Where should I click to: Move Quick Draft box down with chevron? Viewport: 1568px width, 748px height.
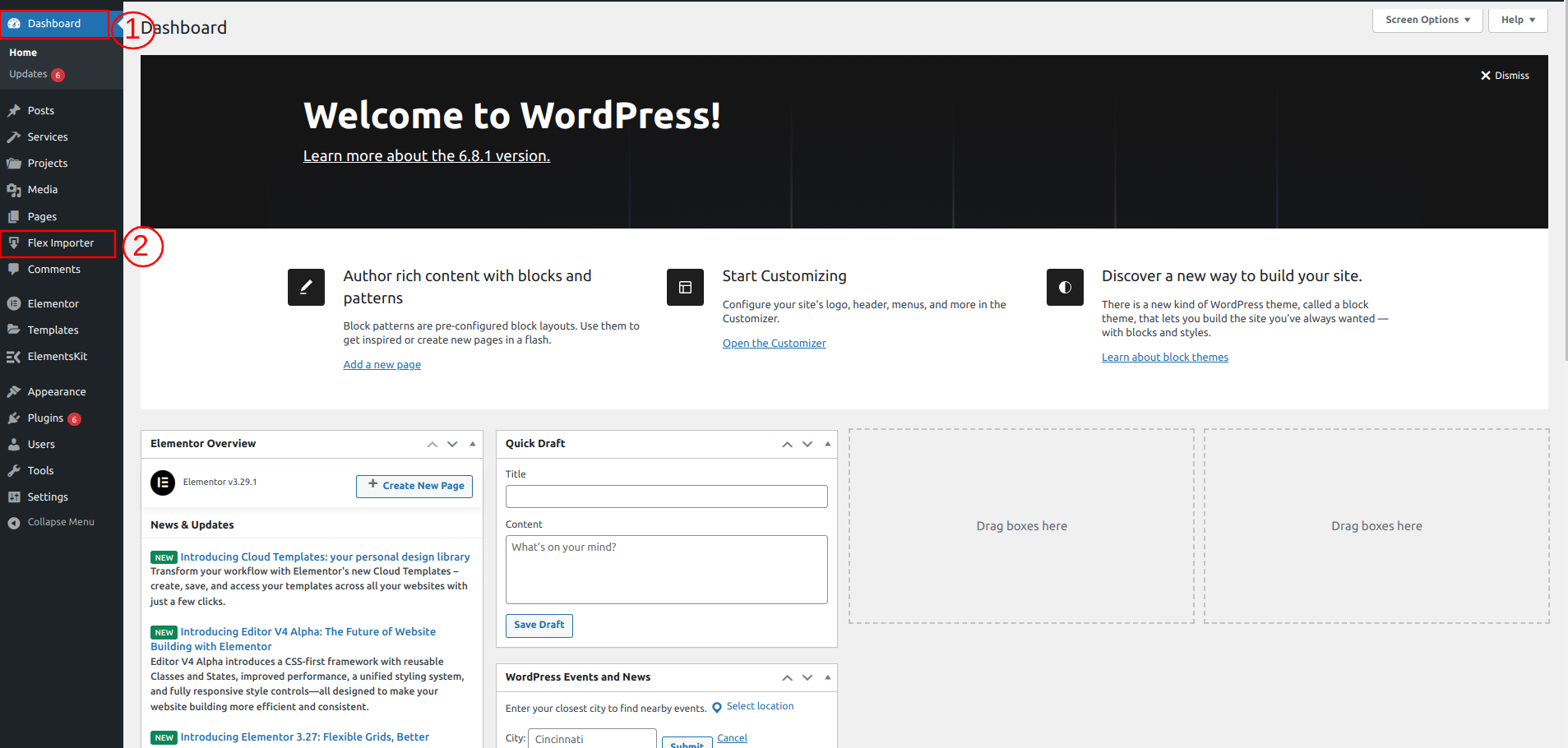coord(807,444)
